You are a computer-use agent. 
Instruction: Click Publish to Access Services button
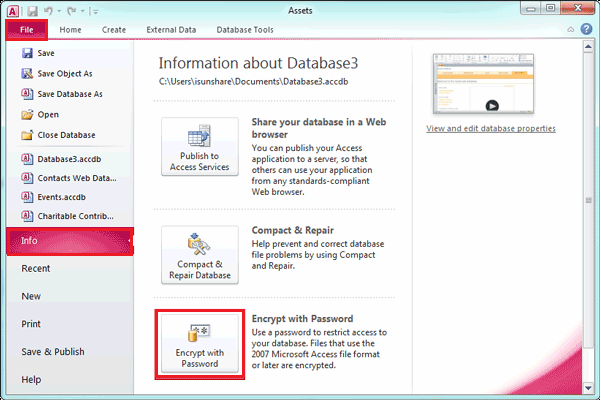pyautogui.click(x=200, y=147)
